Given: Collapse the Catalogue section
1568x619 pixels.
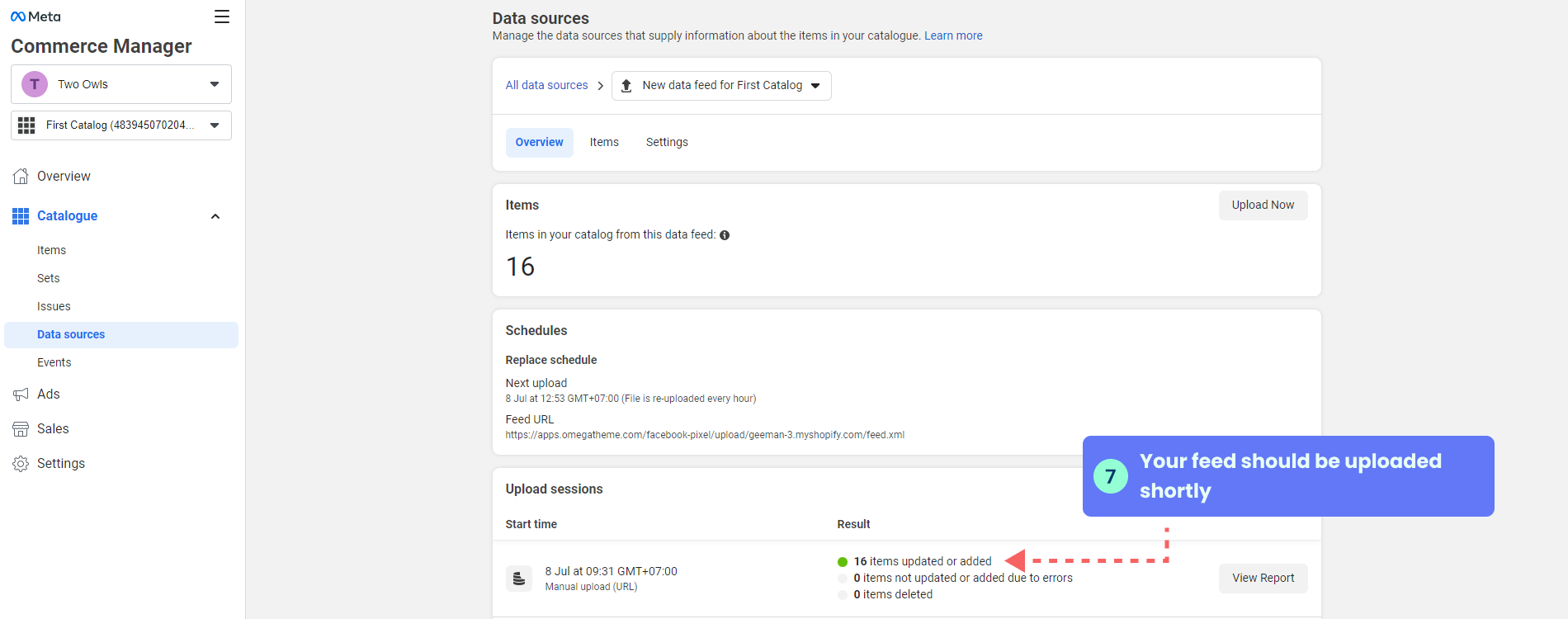Looking at the screenshot, I should (215, 216).
